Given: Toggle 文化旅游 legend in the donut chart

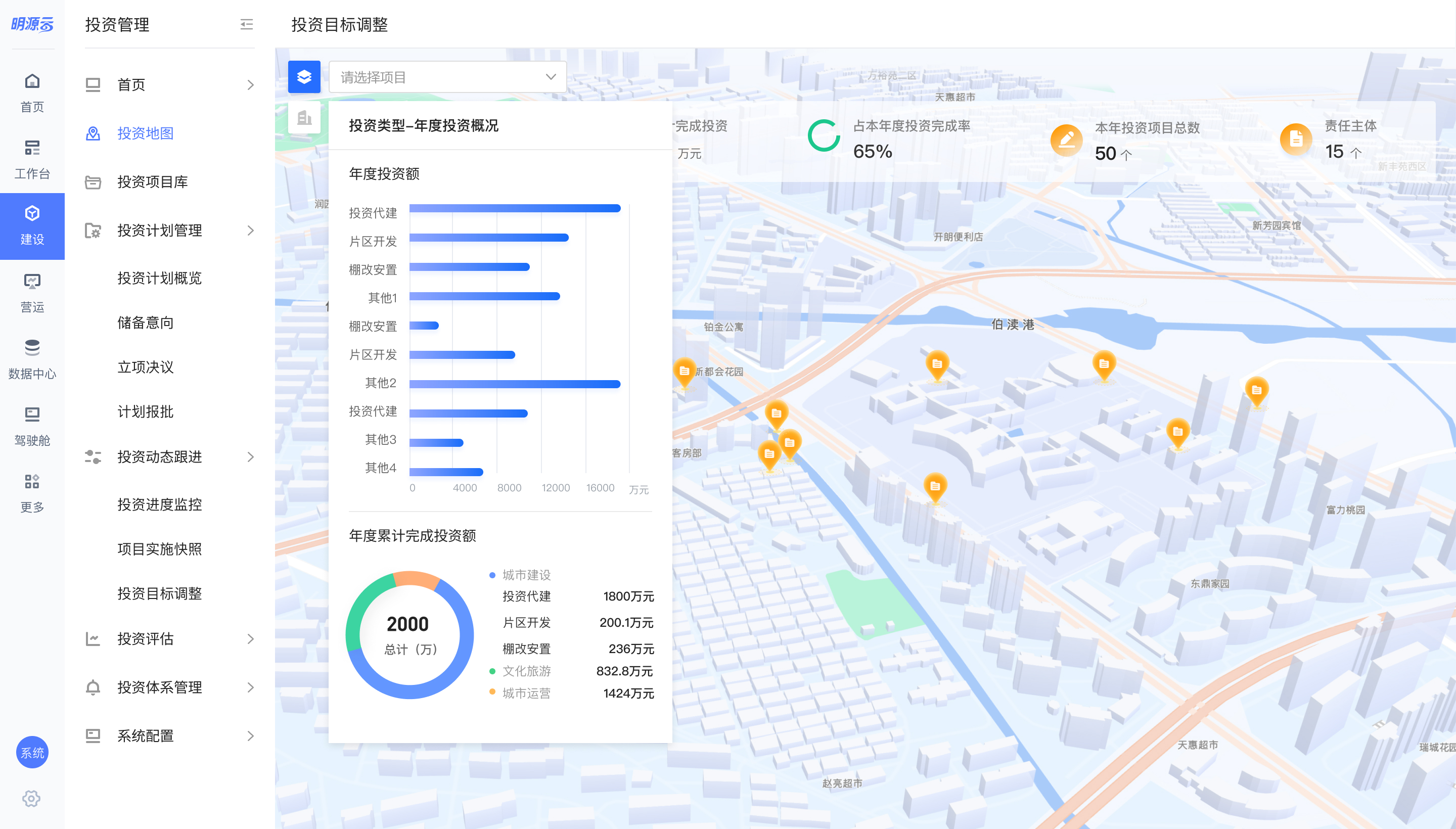Looking at the screenshot, I should tap(526, 671).
